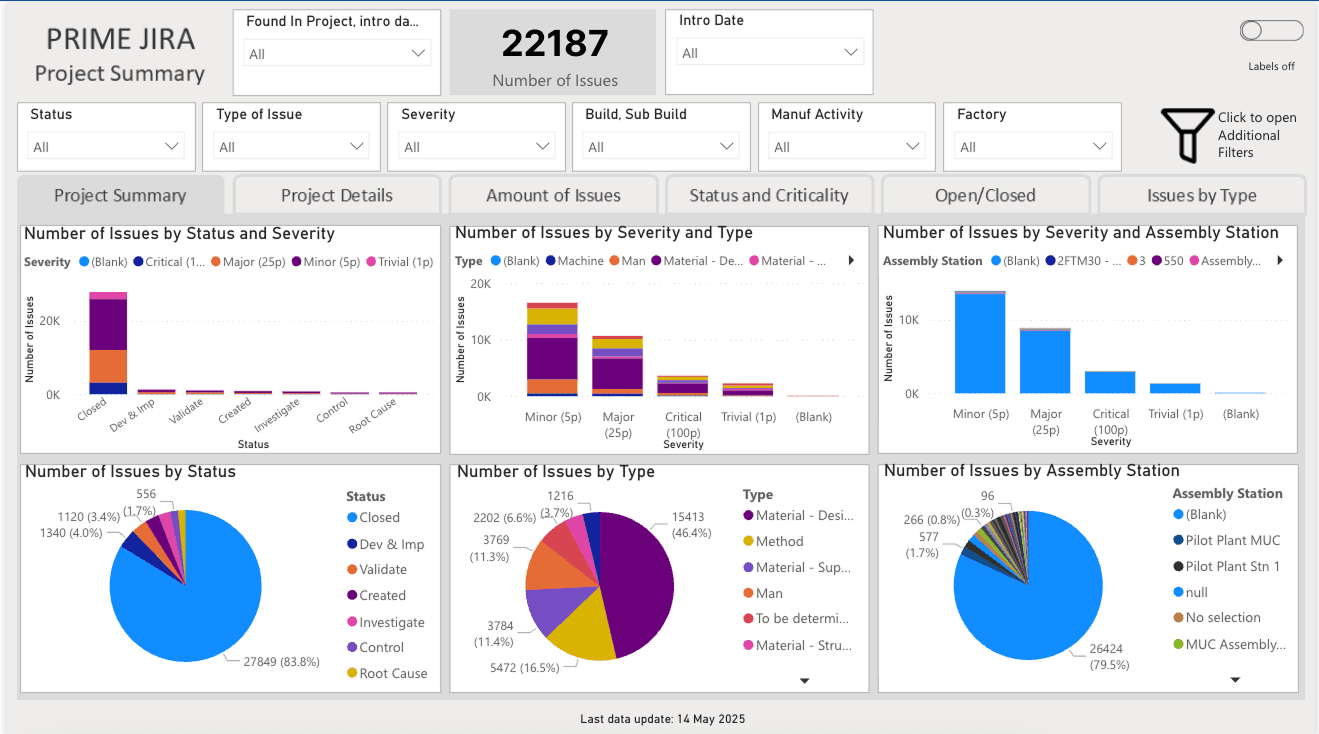Click the Last data update text
Viewport: 1319px width, 734px height.
[x=662, y=719]
